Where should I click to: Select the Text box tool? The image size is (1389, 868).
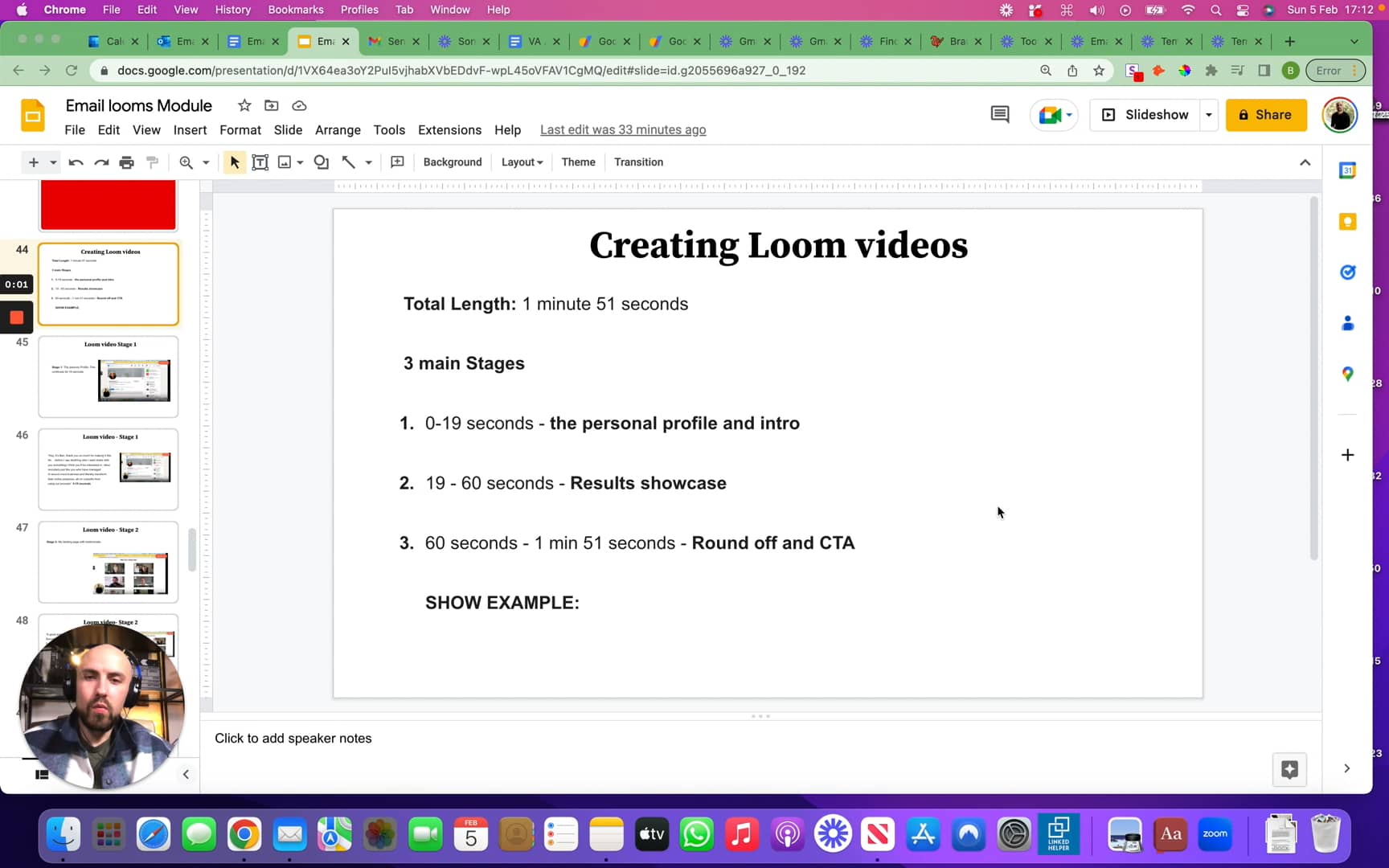point(260,162)
